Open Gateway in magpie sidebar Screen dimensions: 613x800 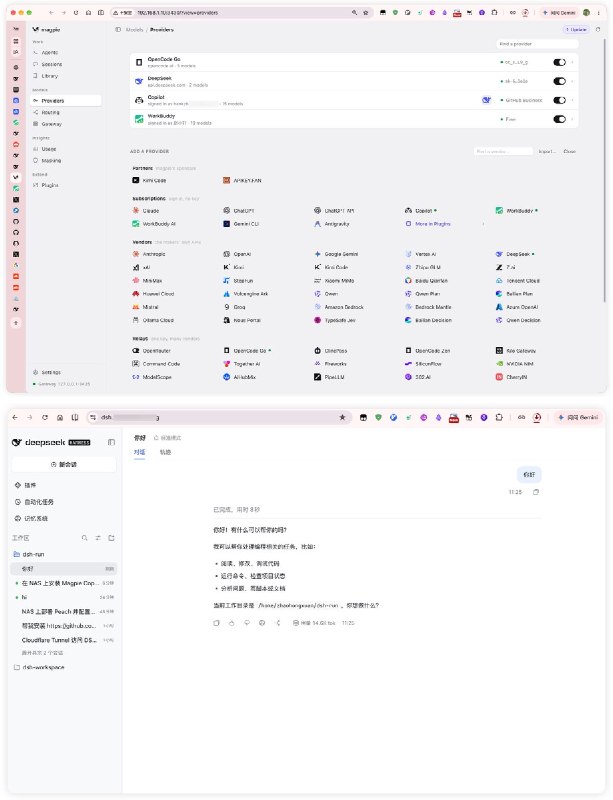51,124
